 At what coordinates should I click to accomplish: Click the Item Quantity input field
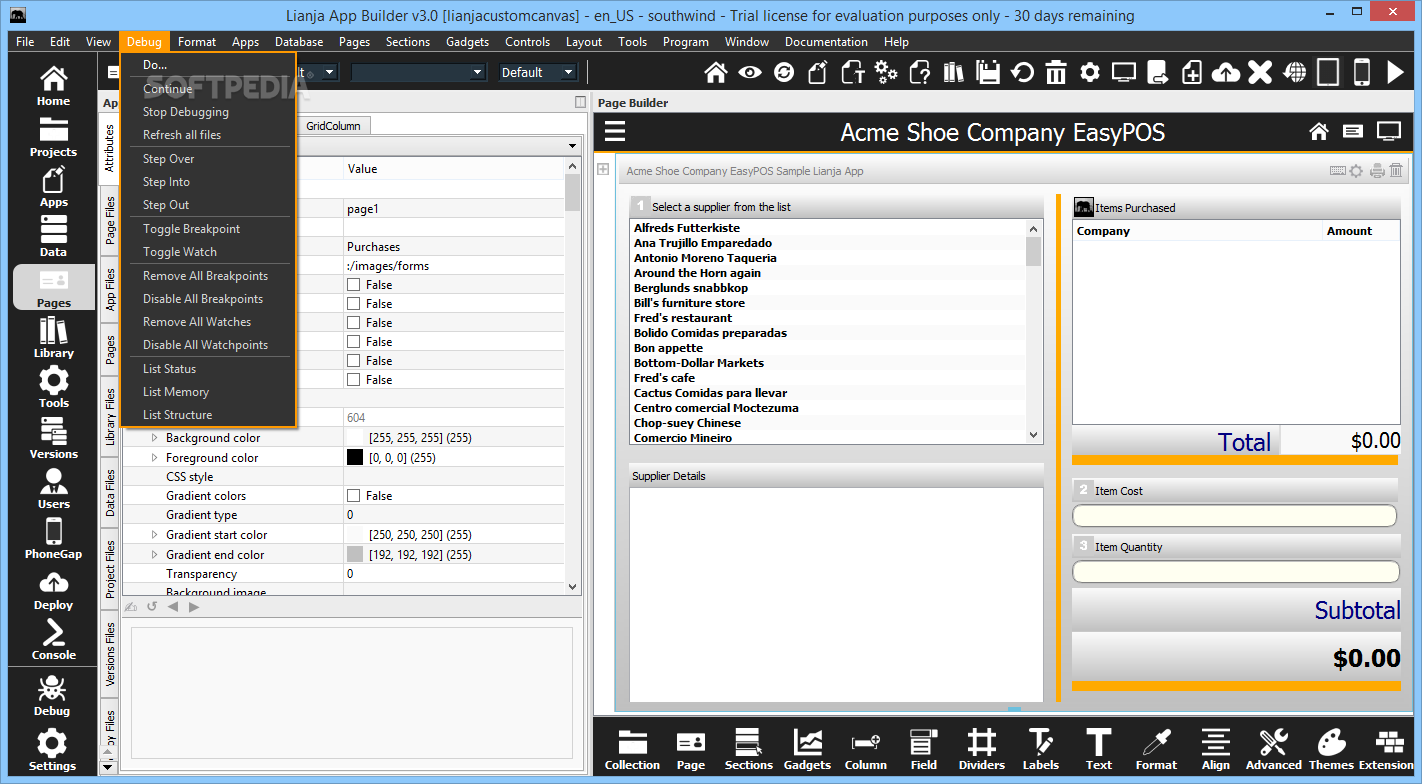[1235, 572]
